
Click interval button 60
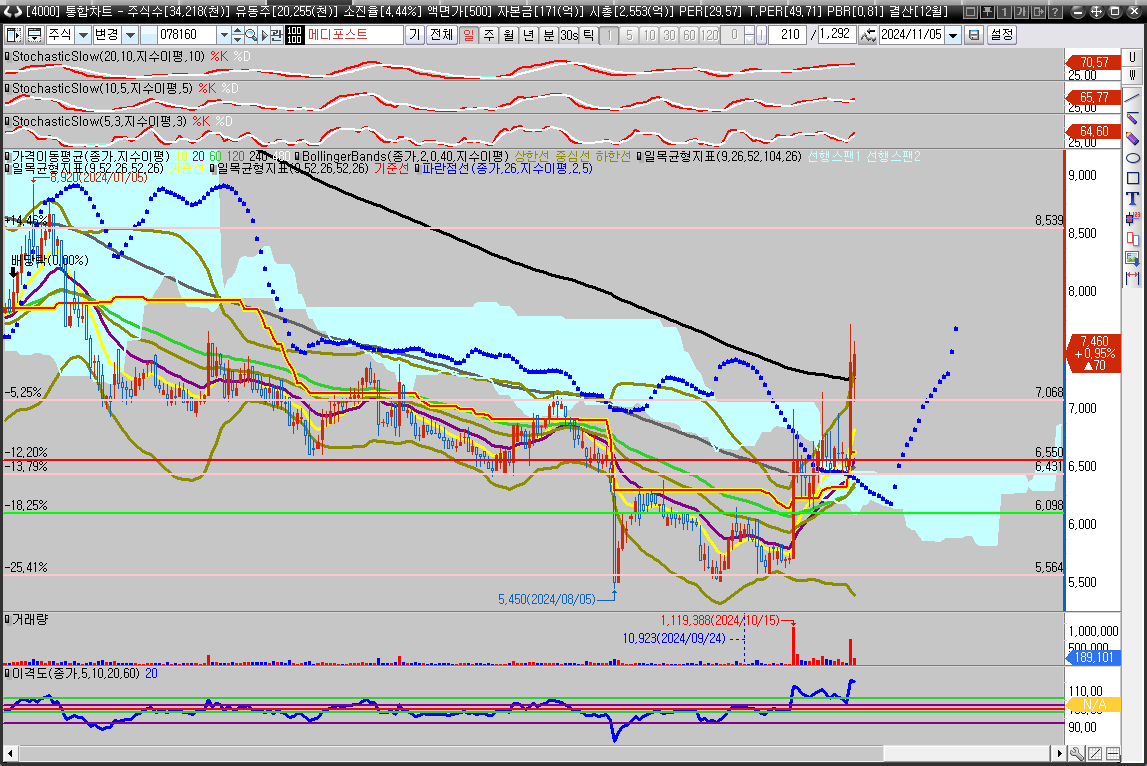point(688,34)
